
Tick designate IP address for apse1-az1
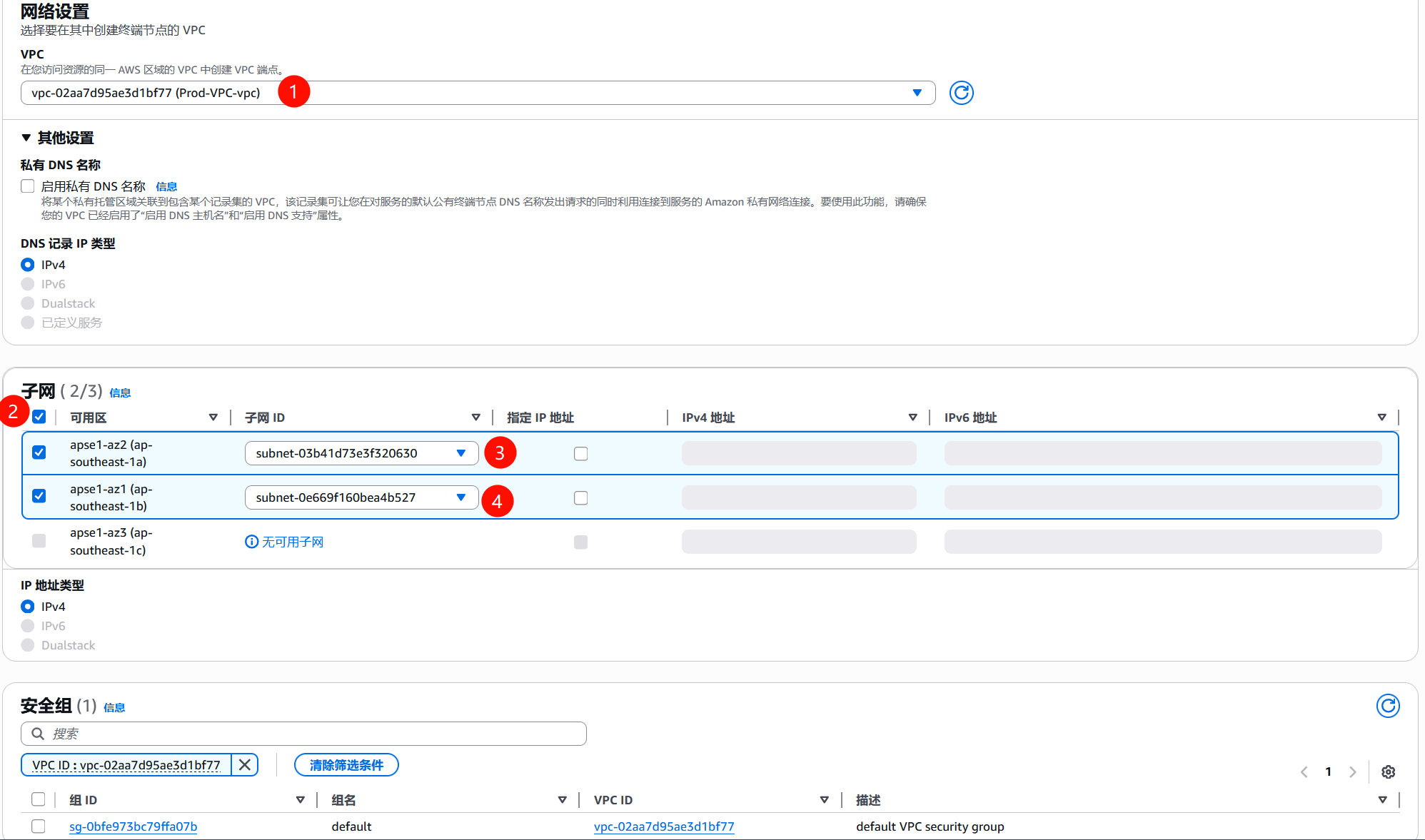[580, 497]
